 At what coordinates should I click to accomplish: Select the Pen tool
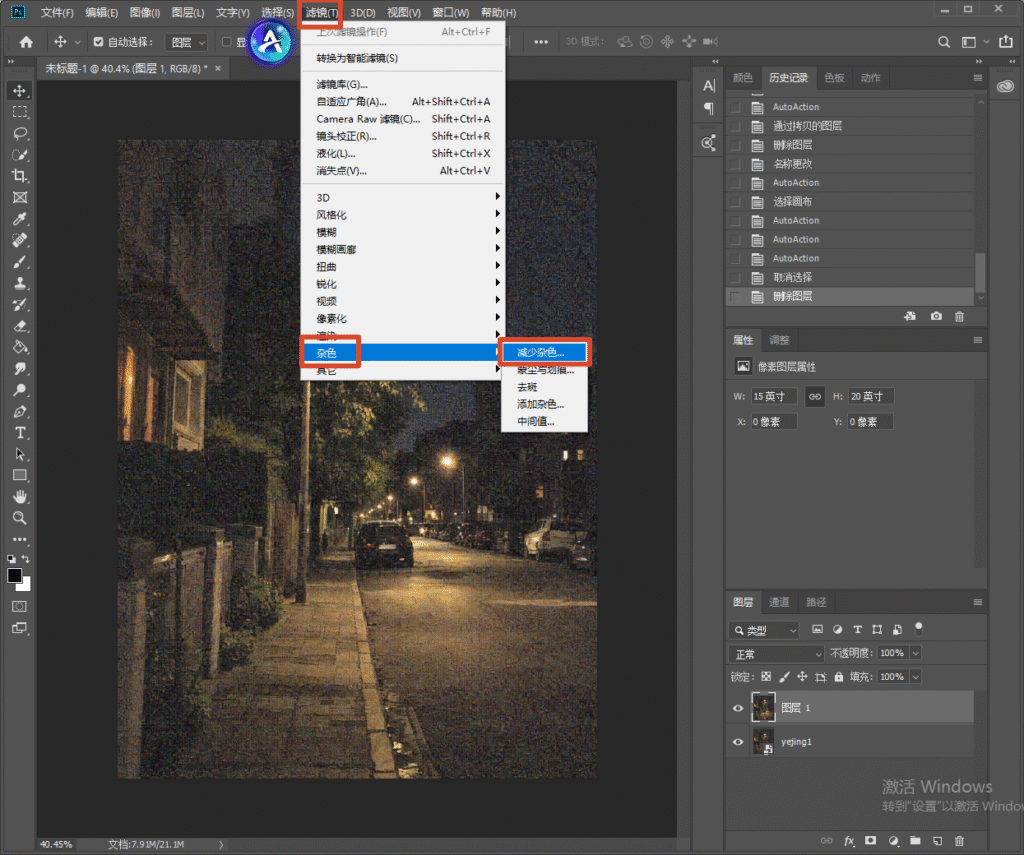[20, 411]
